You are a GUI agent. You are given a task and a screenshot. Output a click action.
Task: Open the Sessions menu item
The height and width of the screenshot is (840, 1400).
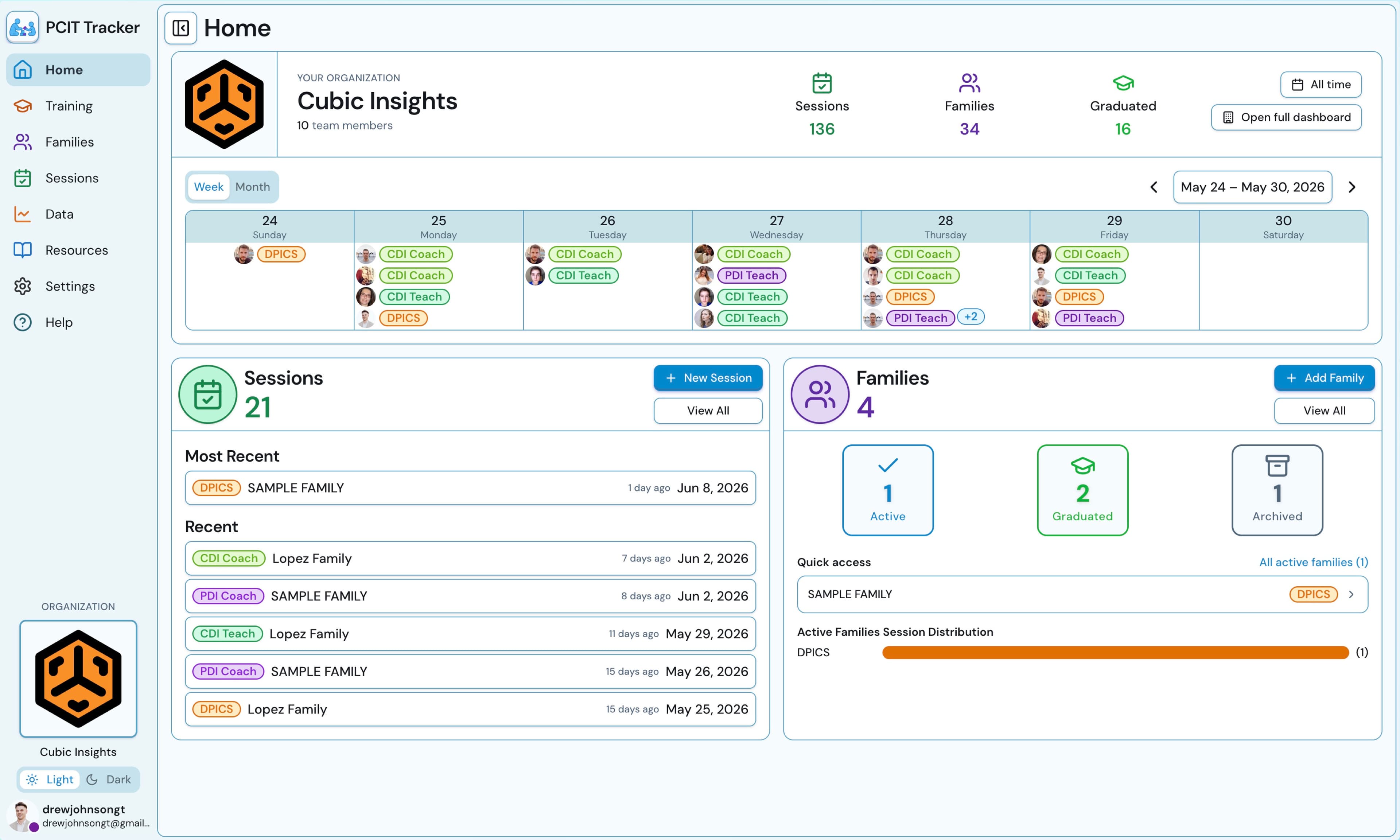point(78,178)
